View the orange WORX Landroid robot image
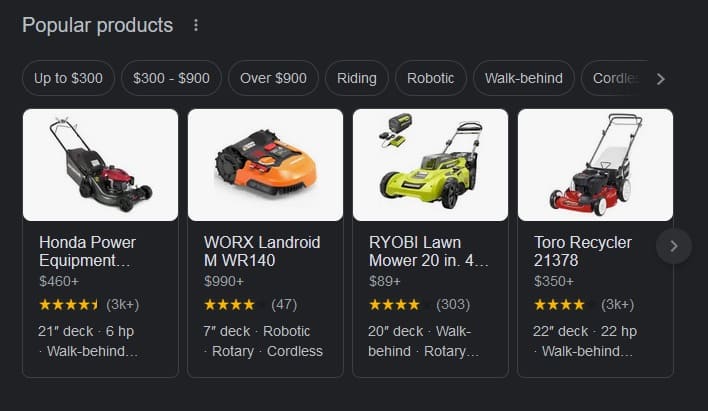Screen dimensions: 708x411 point(265,165)
